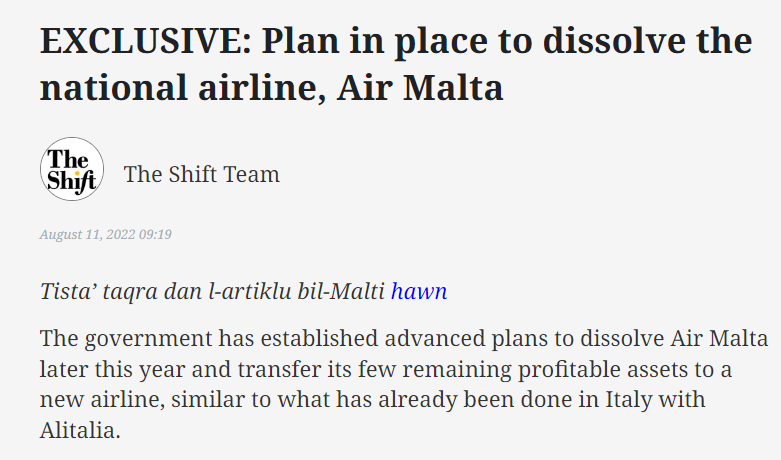Click the italic phrase "Tista' taqra"
The width and height of the screenshot is (781, 460).
pos(92,292)
